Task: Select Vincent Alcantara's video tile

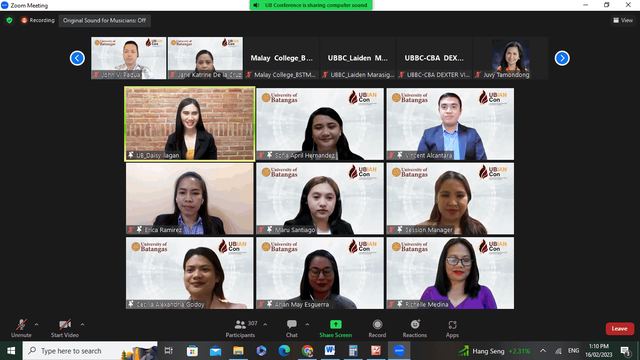Action: tap(450, 124)
